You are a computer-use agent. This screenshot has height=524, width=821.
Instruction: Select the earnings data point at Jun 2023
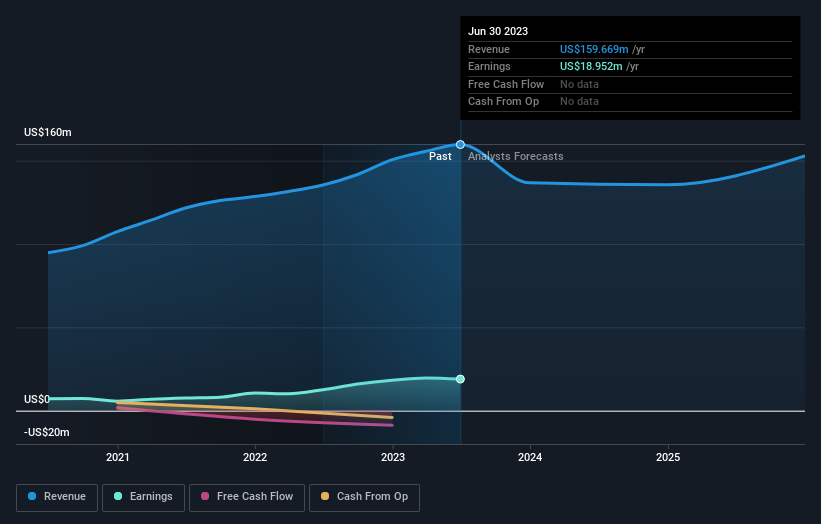(460, 379)
